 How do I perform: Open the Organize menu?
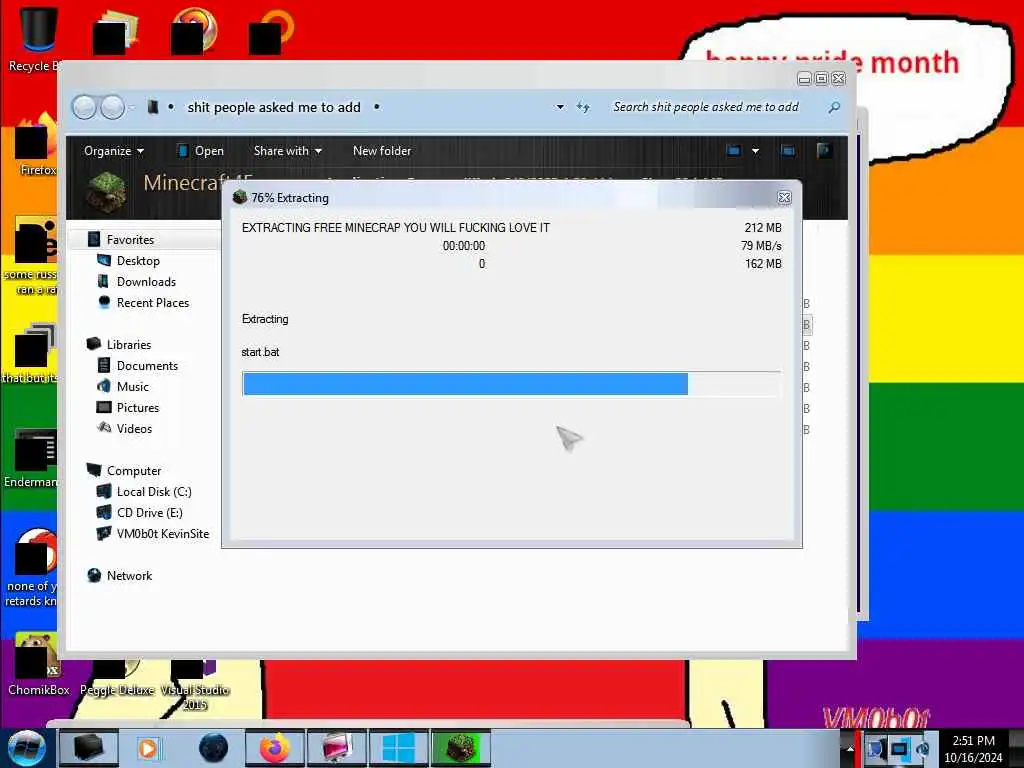tap(114, 151)
